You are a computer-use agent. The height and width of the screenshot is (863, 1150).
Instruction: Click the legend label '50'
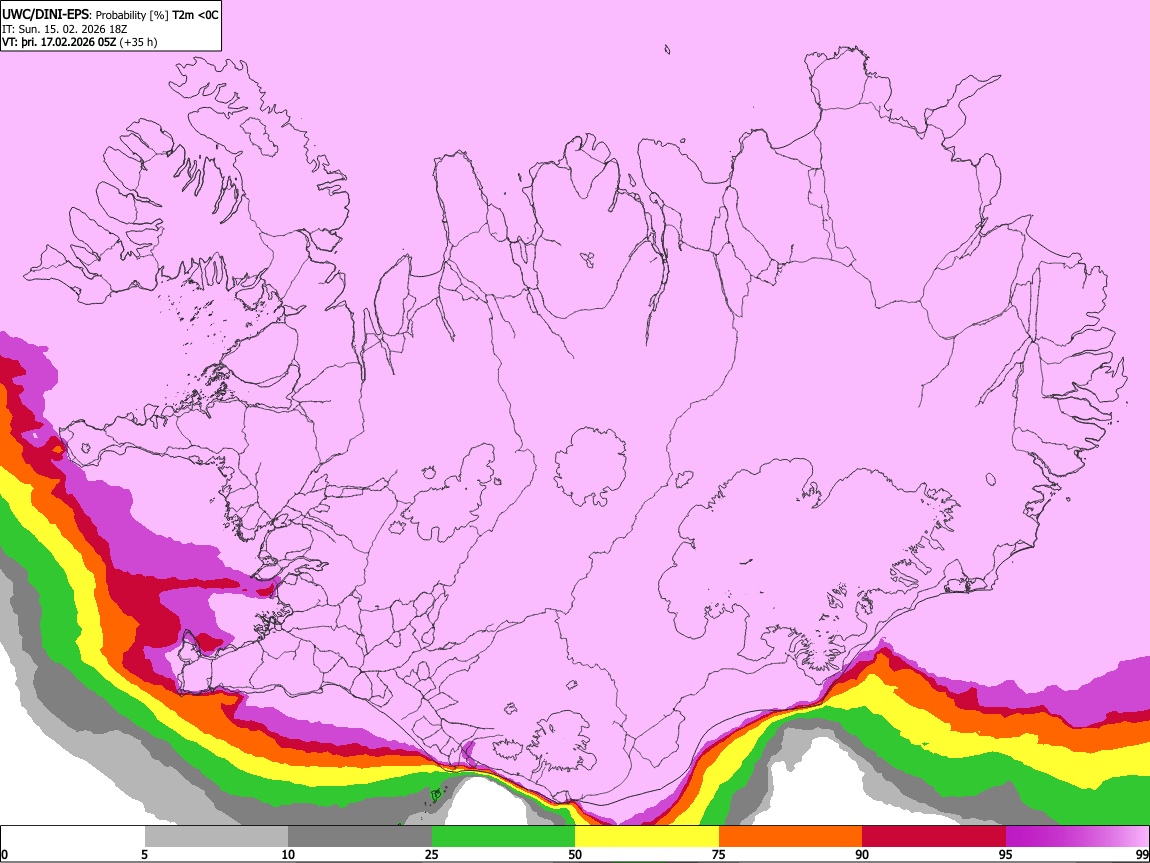coord(575,855)
